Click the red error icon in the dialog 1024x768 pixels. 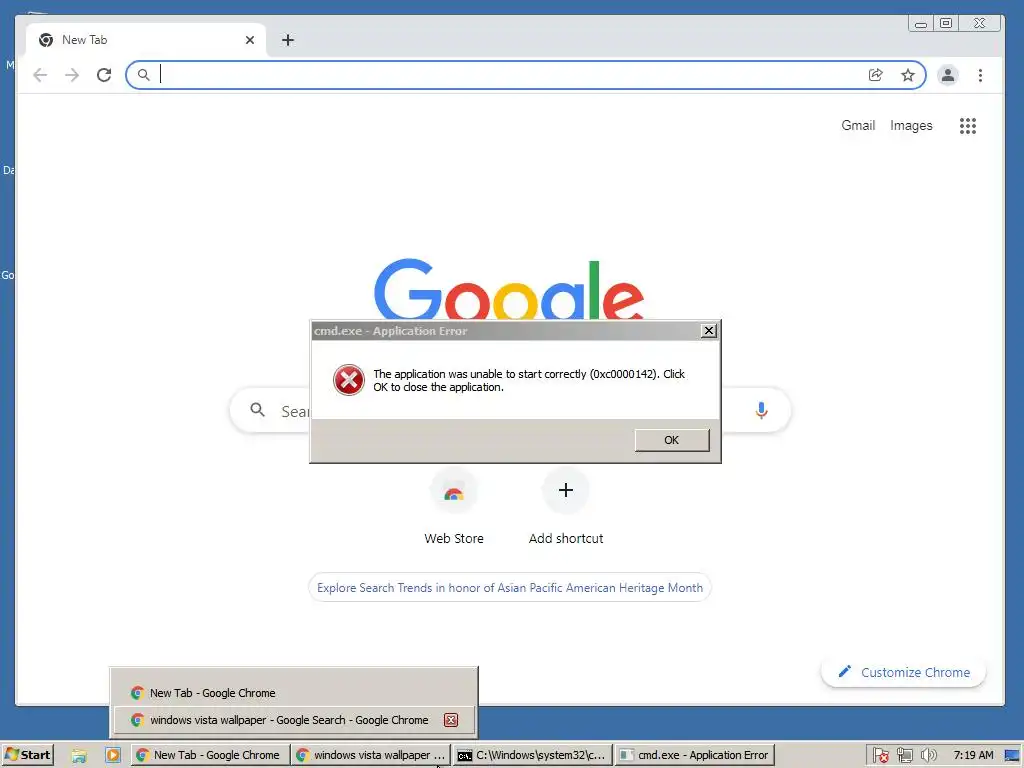point(349,380)
